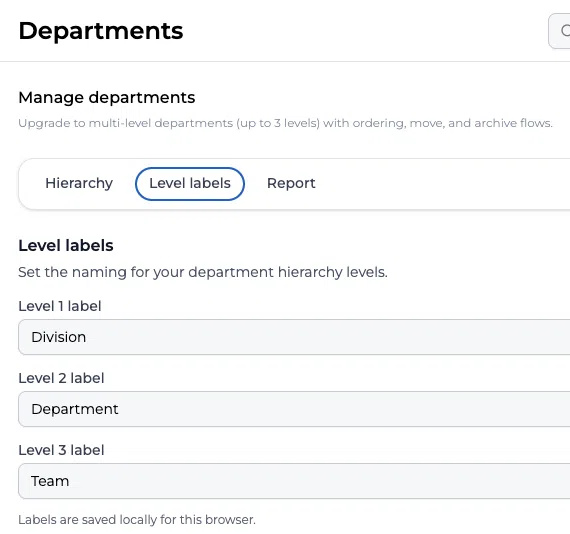
Task: Switch to the Hierarchy tab
Action: [x=79, y=183]
